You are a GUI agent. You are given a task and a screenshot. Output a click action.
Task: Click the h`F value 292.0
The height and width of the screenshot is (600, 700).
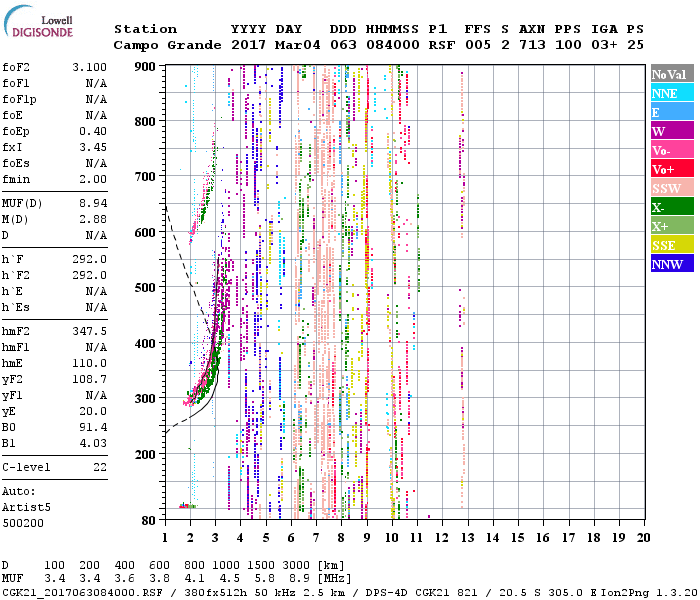tap(90, 259)
